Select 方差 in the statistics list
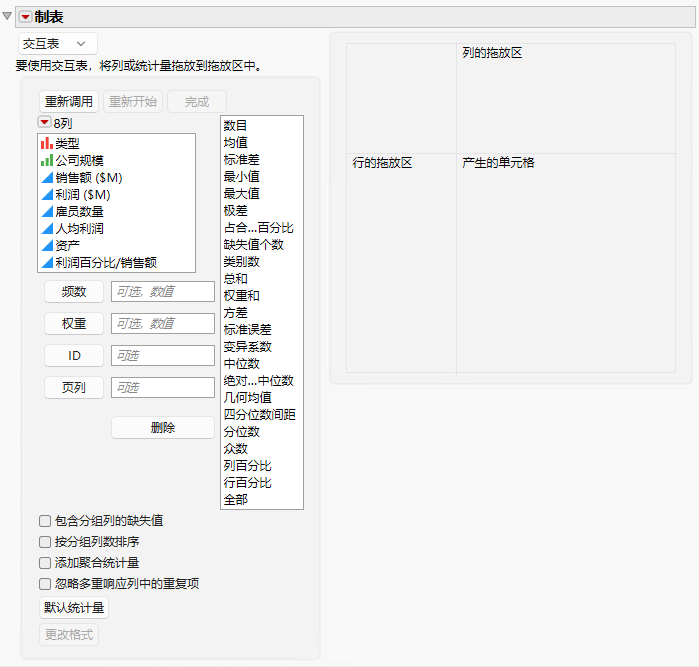 262,313
